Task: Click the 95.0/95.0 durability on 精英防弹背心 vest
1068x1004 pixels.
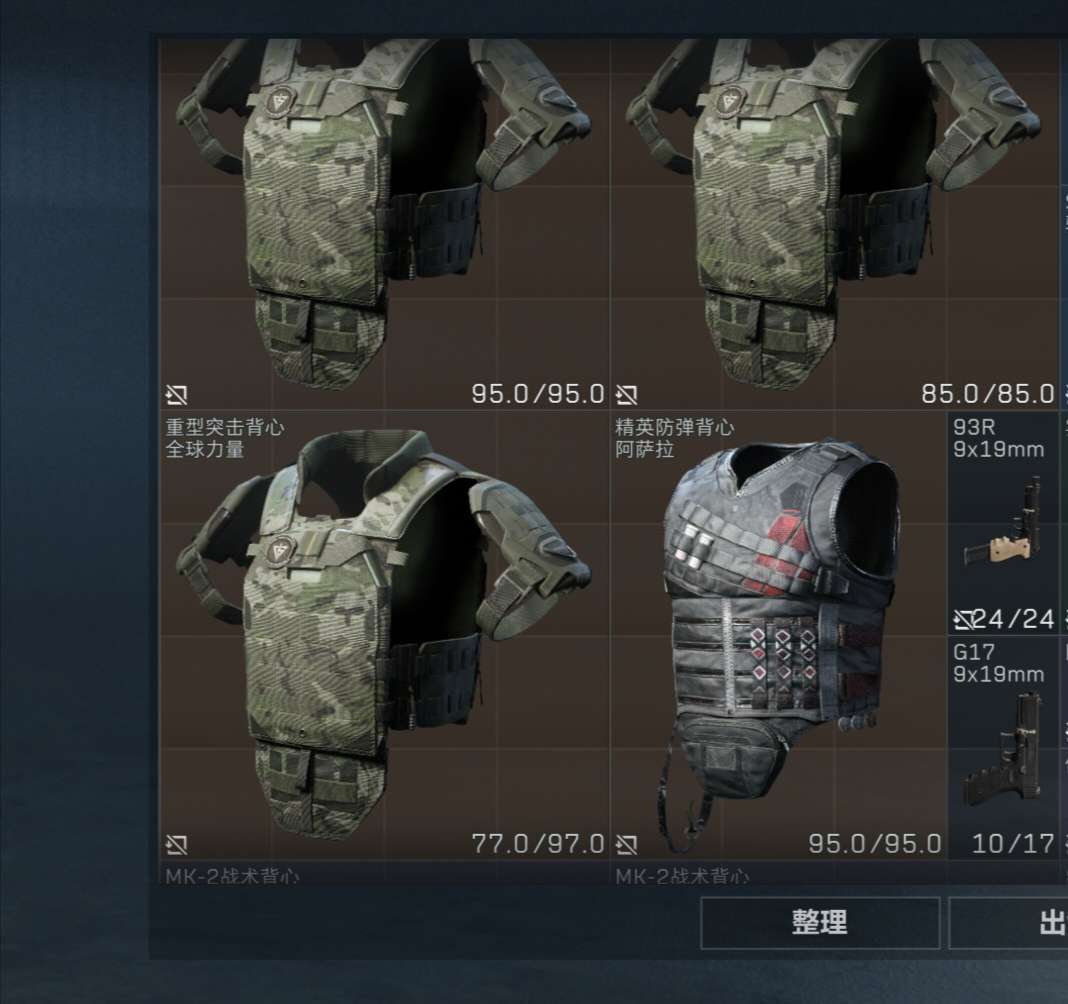Action: [x=875, y=844]
